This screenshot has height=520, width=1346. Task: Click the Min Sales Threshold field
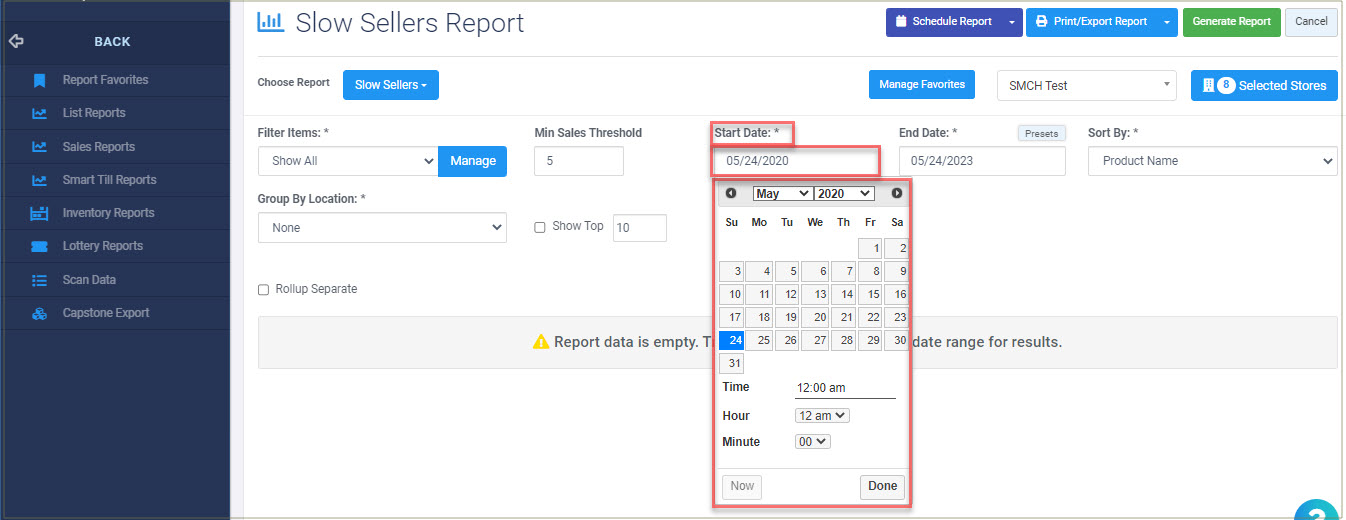pyautogui.click(x=579, y=161)
